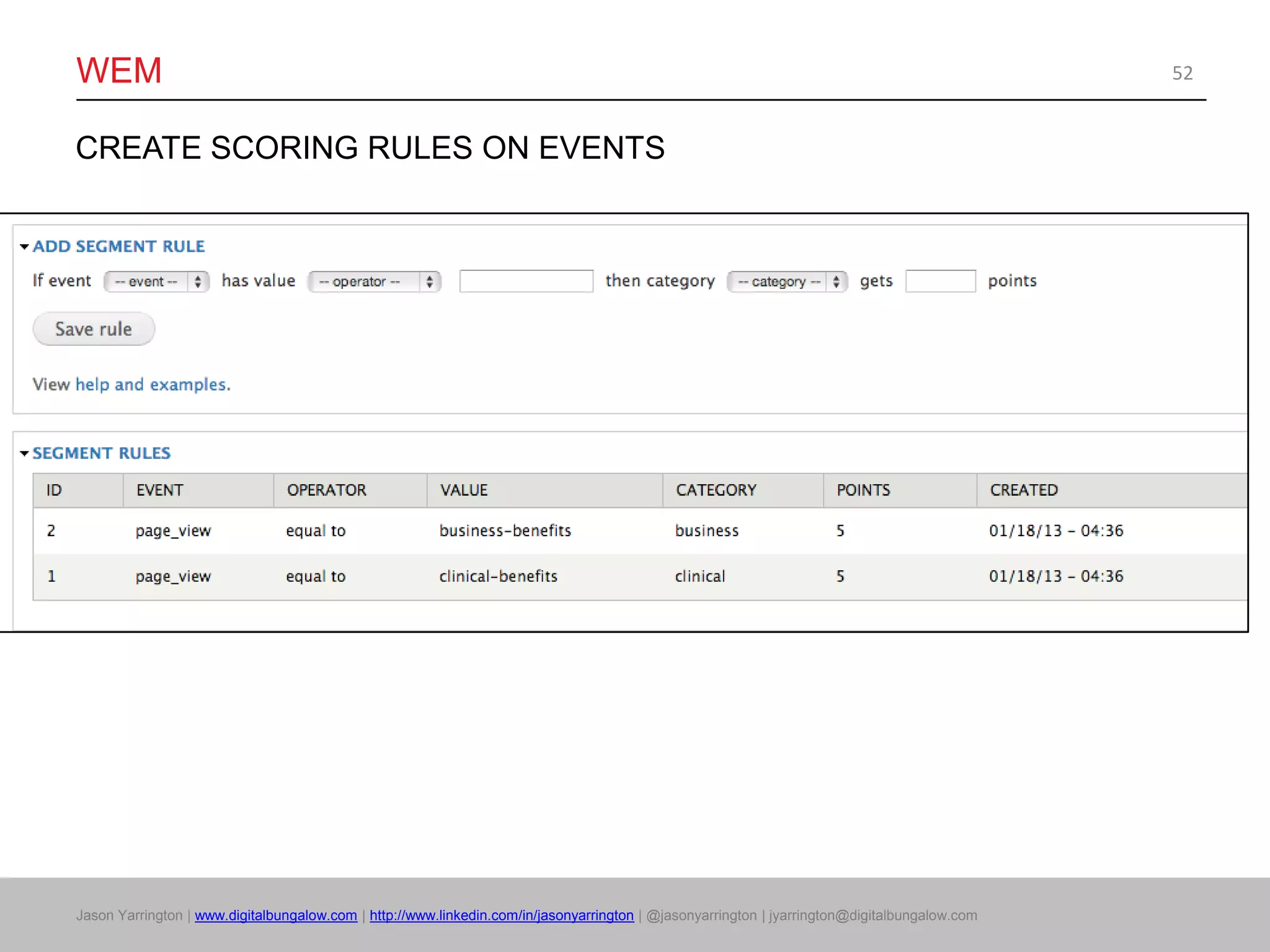Screen dimensions: 1270x952
Task: Open the category dropdown
Action: click(x=787, y=281)
